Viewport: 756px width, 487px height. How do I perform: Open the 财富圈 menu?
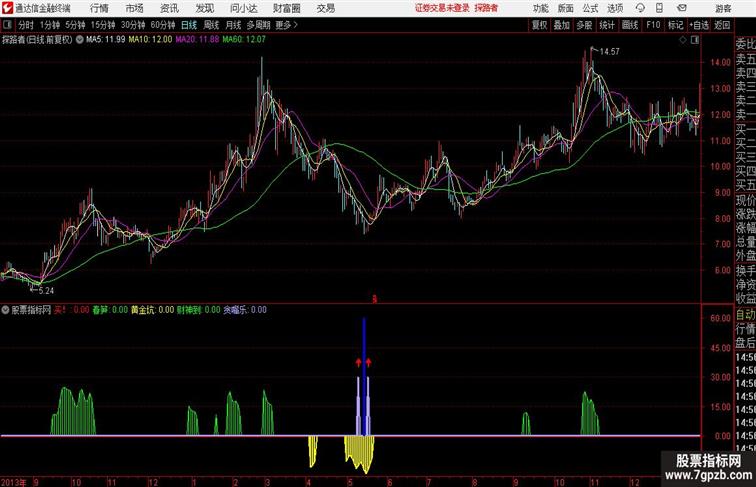(286, 8)
